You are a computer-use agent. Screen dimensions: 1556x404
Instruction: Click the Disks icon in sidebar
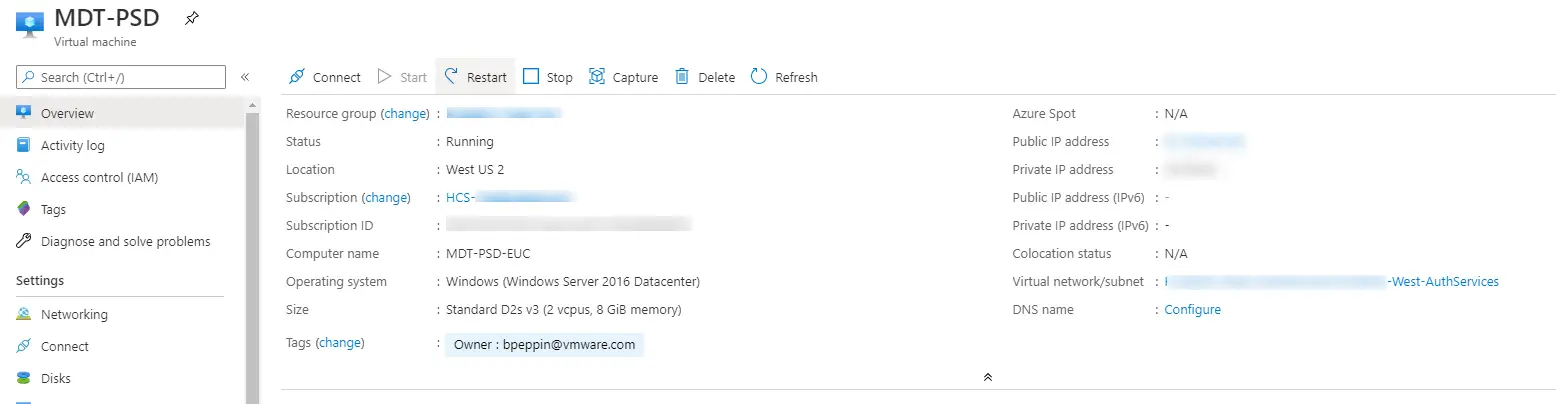24,378
